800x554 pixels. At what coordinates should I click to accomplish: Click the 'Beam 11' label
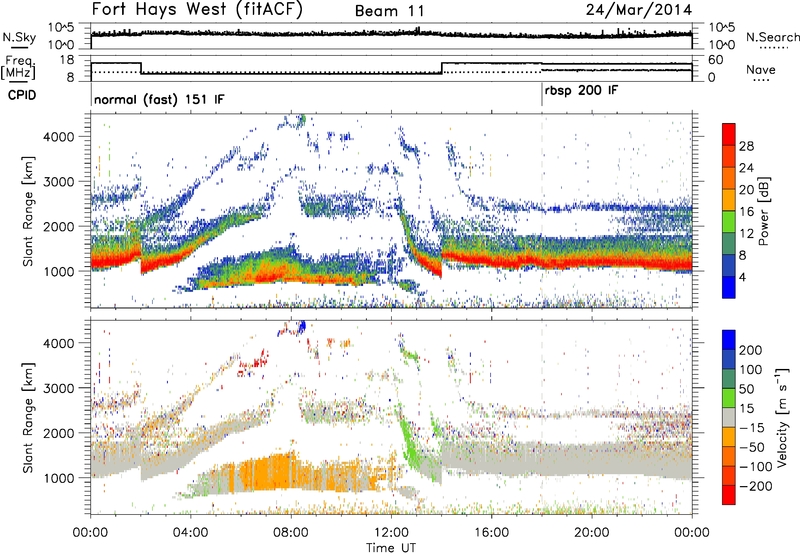coord(389,11)
